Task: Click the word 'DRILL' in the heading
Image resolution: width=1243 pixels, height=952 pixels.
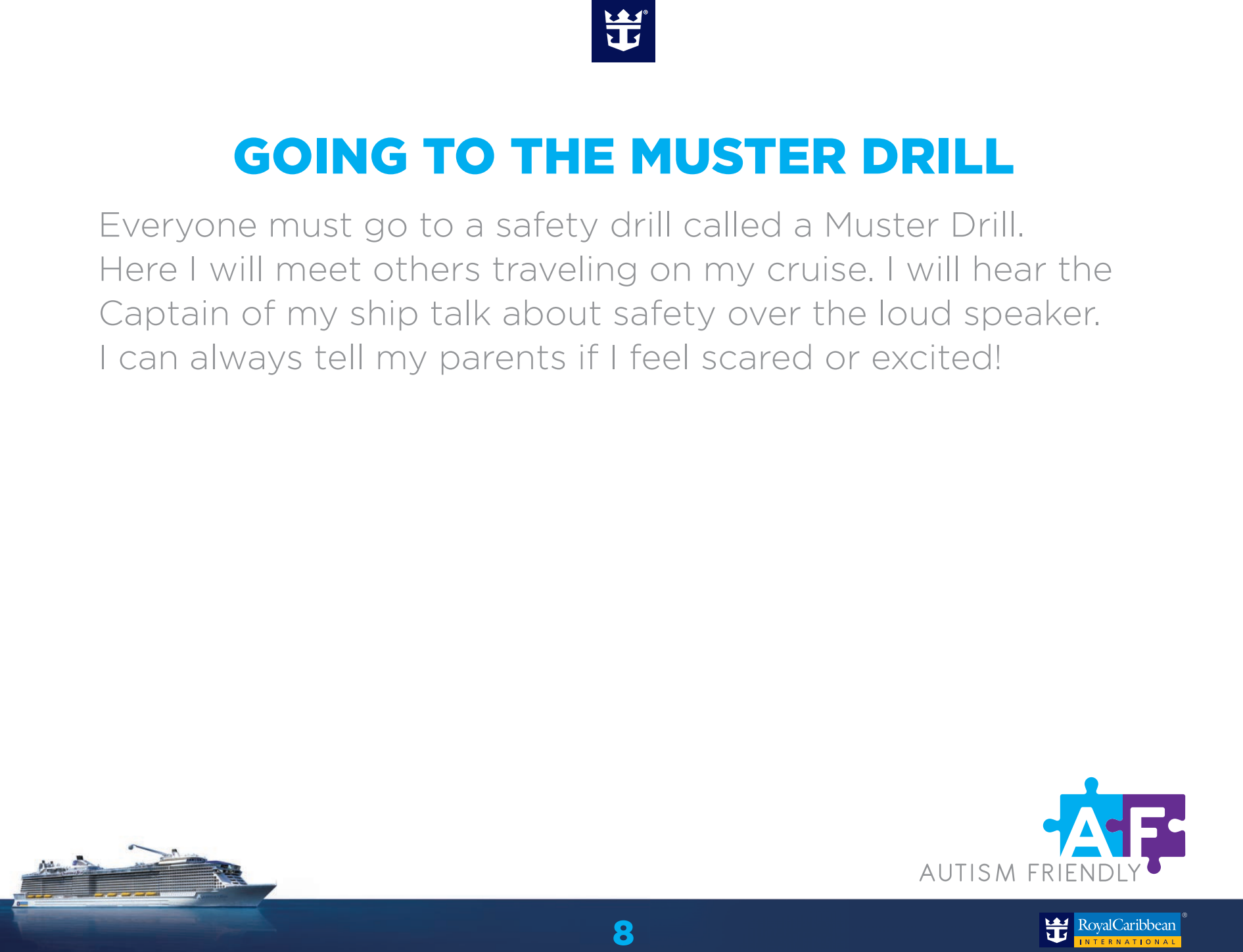Action: (x=937, y=157)
